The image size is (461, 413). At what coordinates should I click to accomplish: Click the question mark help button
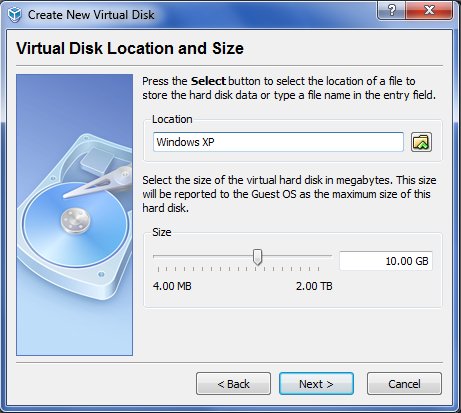391,10
